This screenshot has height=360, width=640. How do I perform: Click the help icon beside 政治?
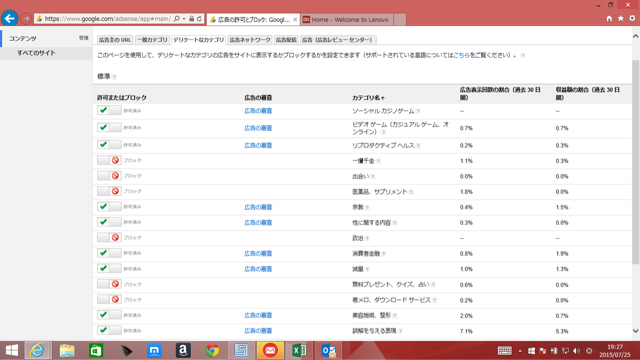(367, 238)
